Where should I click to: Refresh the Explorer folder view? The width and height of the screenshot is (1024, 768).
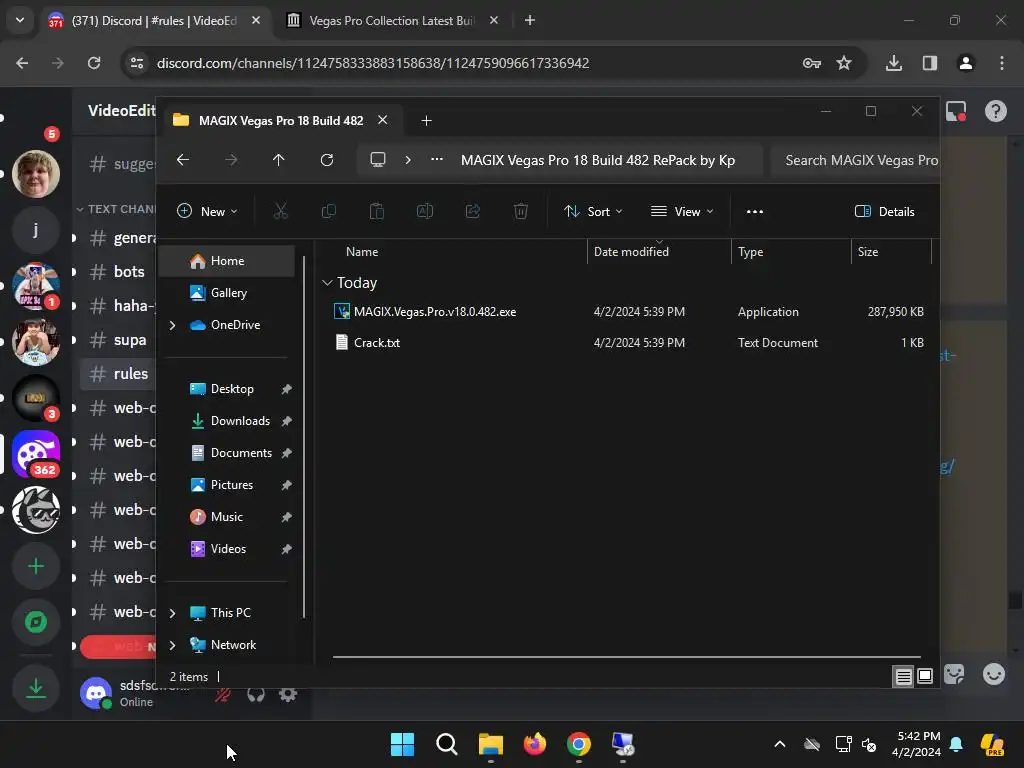(327, 160)
